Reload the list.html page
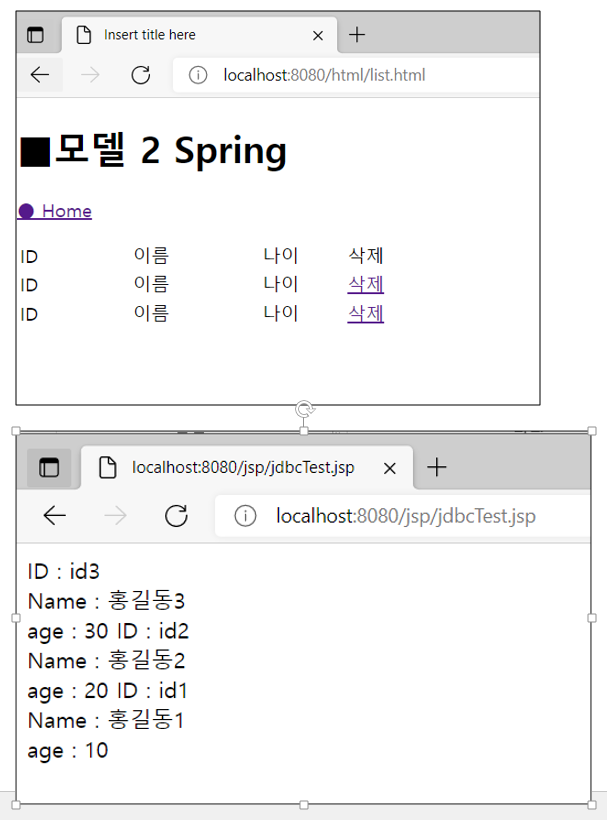This screenshot has height=820, width=607. pyautogui.click(x=141, y=75)
